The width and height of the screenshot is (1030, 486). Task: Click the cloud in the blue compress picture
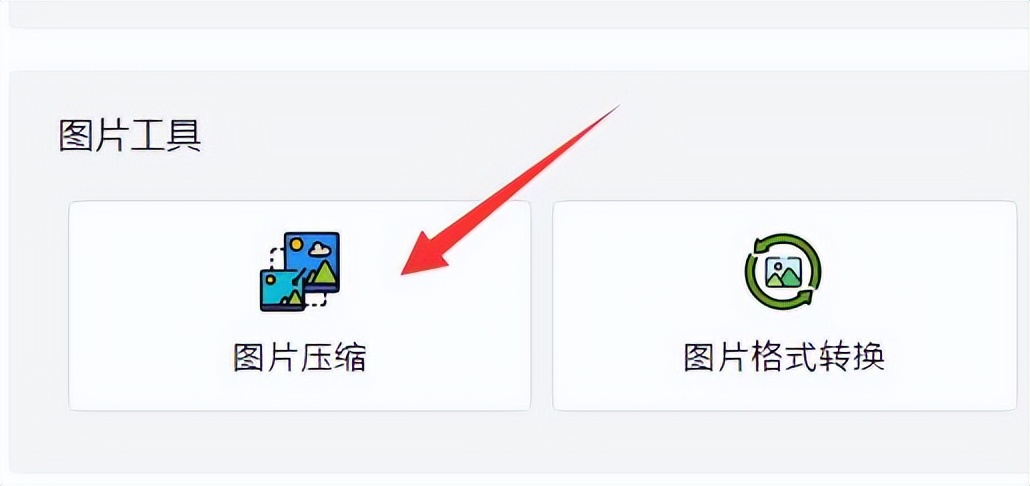click(x=319, y=248)
